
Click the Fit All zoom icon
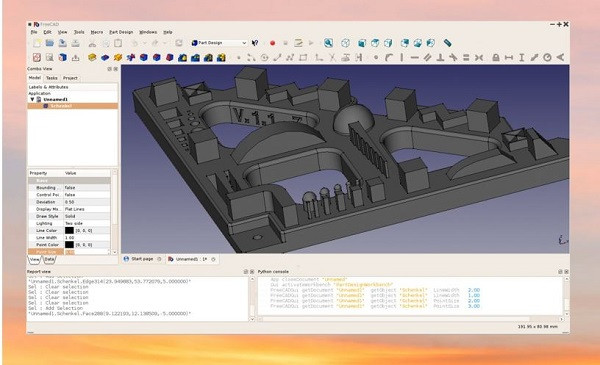click(328, 43)
